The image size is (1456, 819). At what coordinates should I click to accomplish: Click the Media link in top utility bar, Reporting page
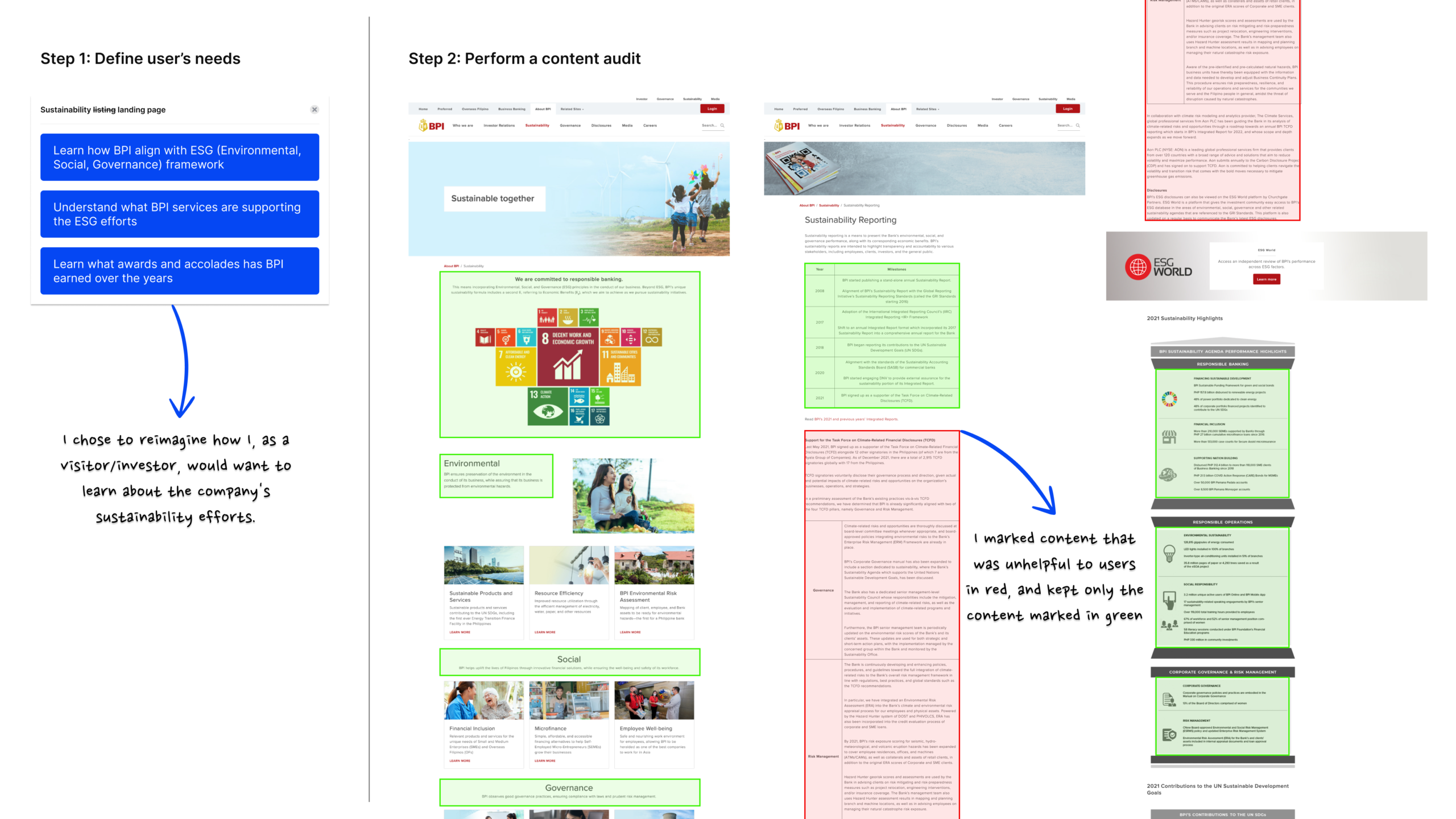click(1071, 99)
